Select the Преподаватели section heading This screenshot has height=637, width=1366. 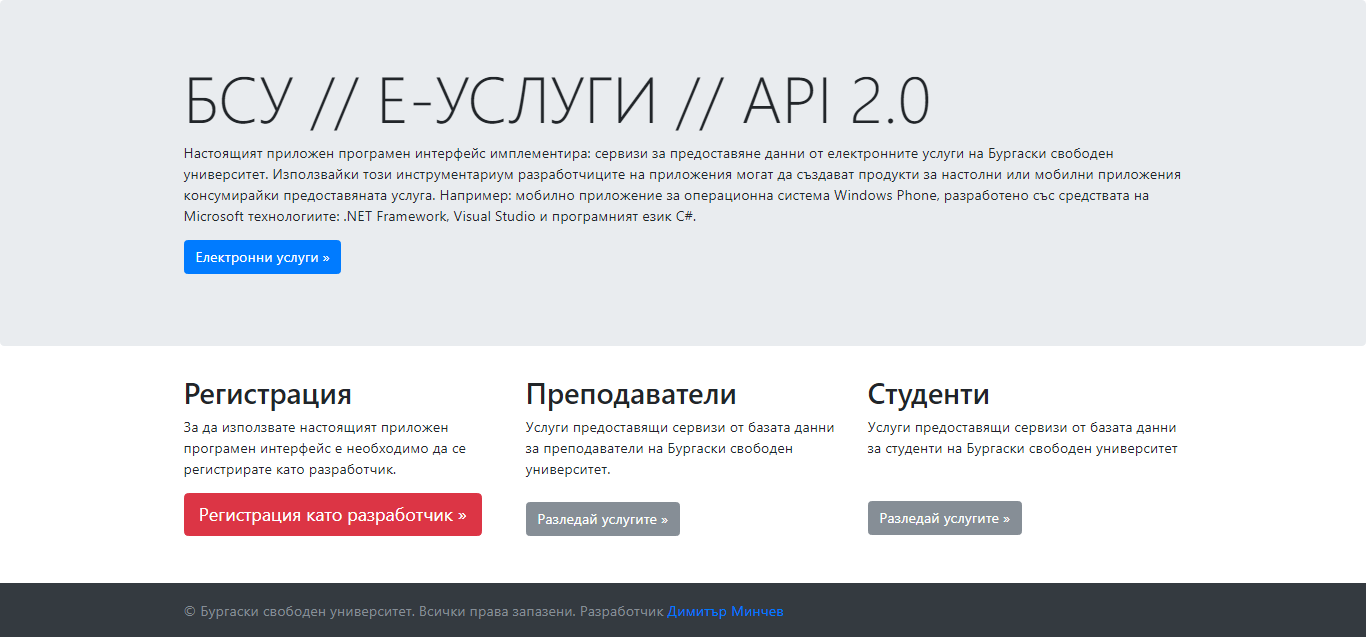631,393
